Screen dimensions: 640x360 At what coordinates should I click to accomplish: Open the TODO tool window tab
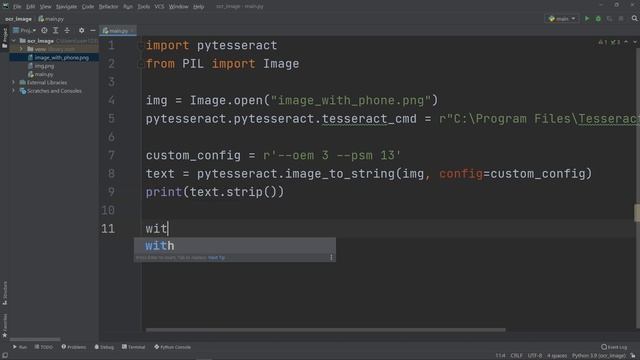[44, 347]
